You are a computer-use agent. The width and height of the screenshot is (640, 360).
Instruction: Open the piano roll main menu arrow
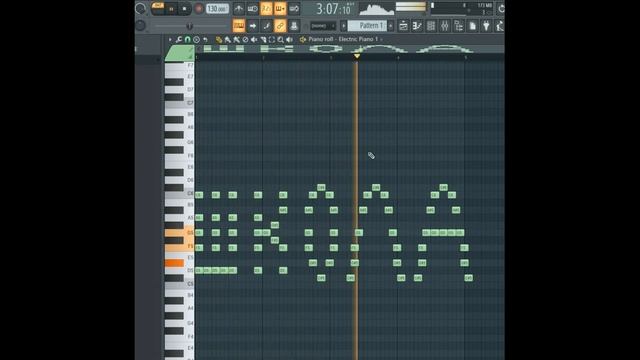click(170, 40)
